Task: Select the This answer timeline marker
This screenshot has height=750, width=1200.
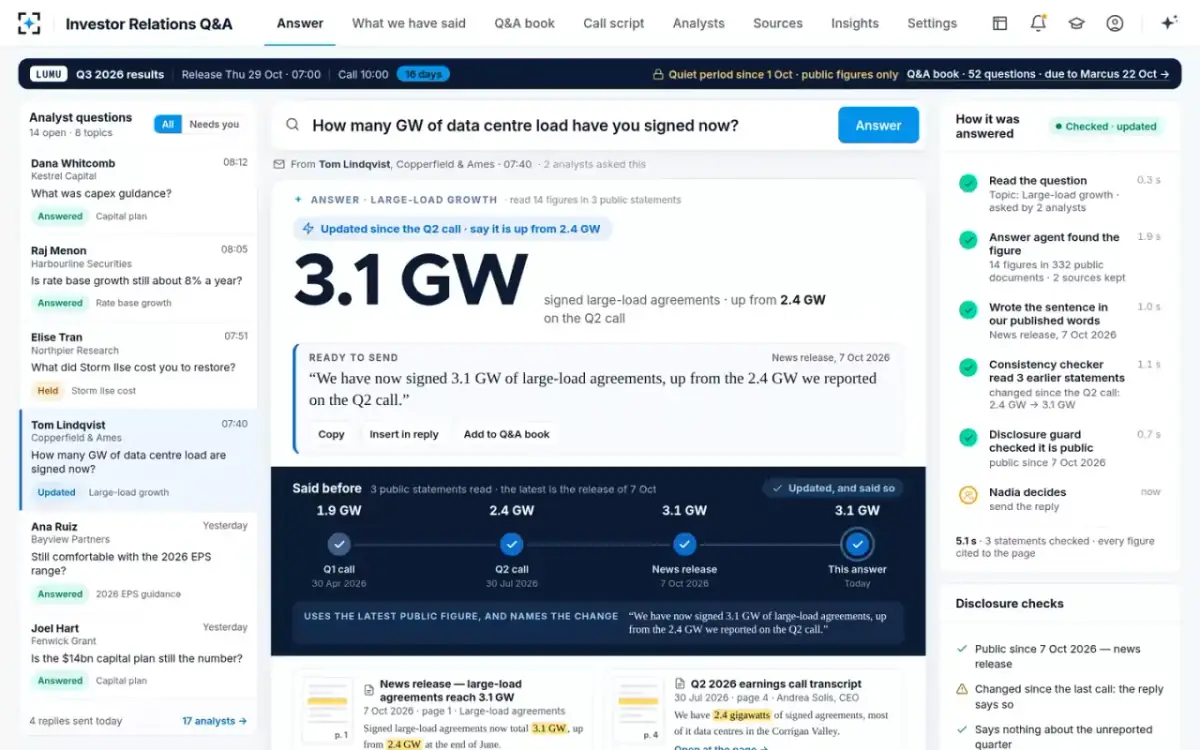Action: point(857,544)
